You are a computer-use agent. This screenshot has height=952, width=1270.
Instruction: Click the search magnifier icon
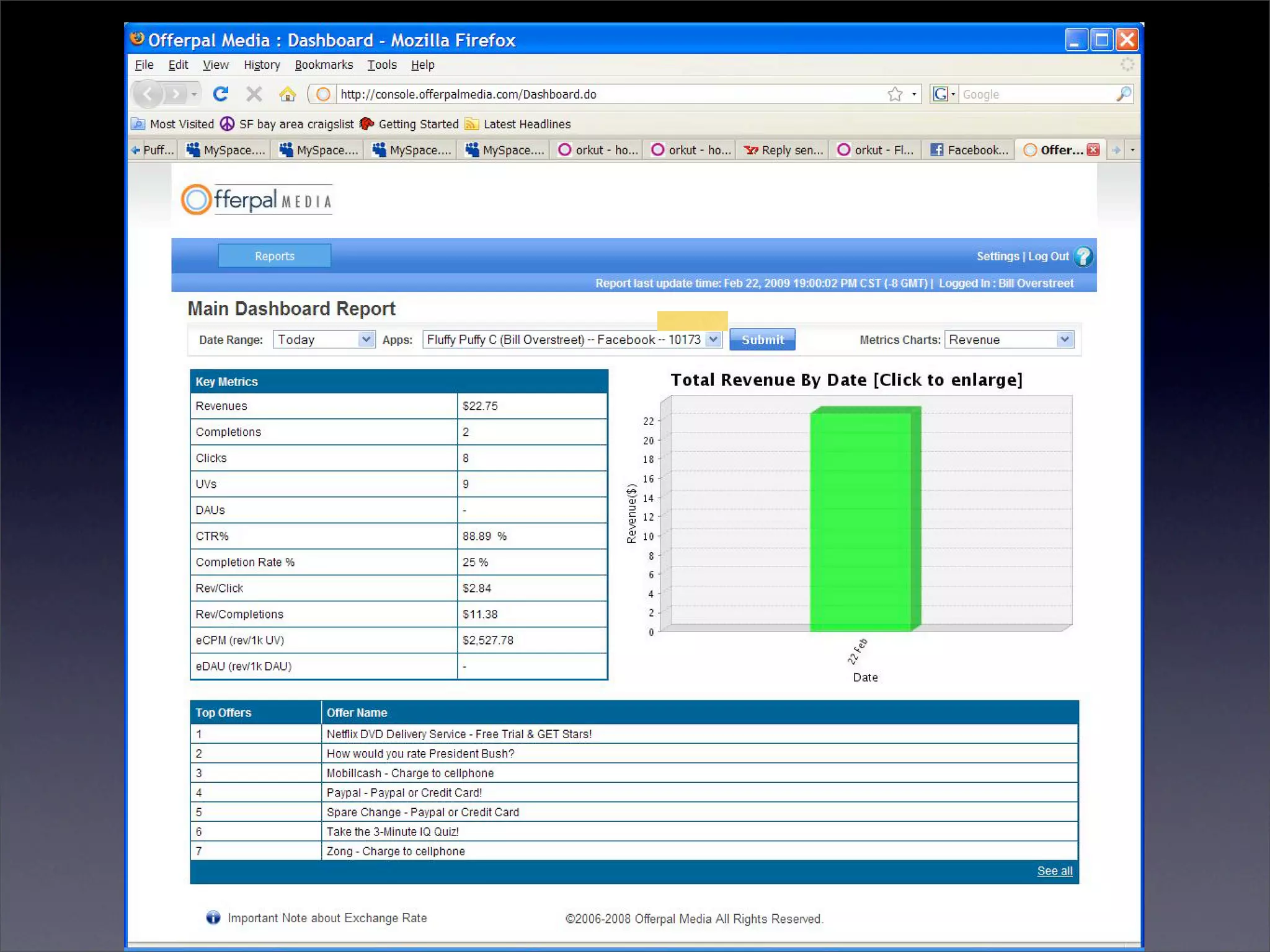tap(1123, 94)
